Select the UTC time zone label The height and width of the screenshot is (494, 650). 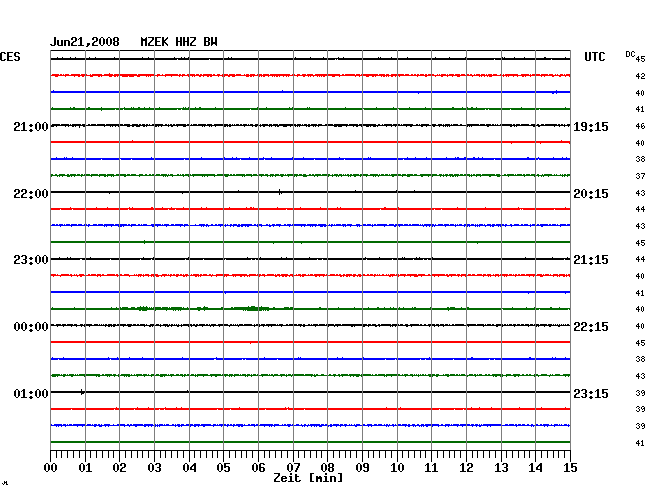coord(596,58)
